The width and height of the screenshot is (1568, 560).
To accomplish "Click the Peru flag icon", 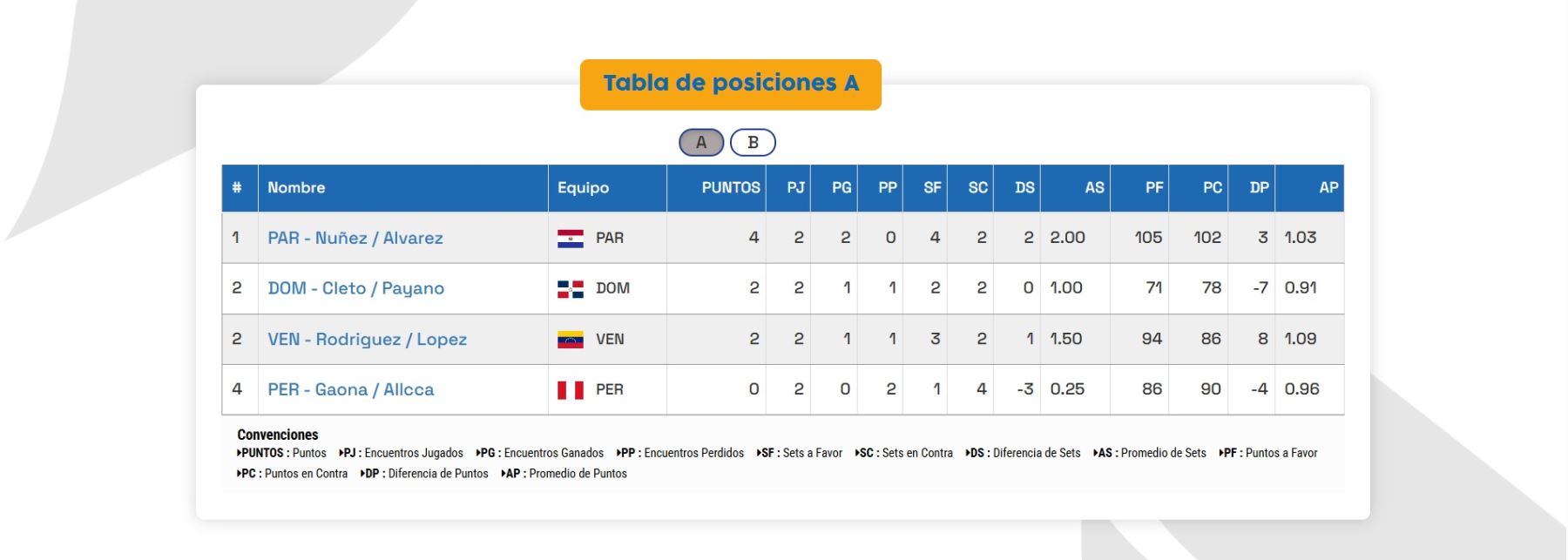I will pyautogui.click(x=570, y=390).
